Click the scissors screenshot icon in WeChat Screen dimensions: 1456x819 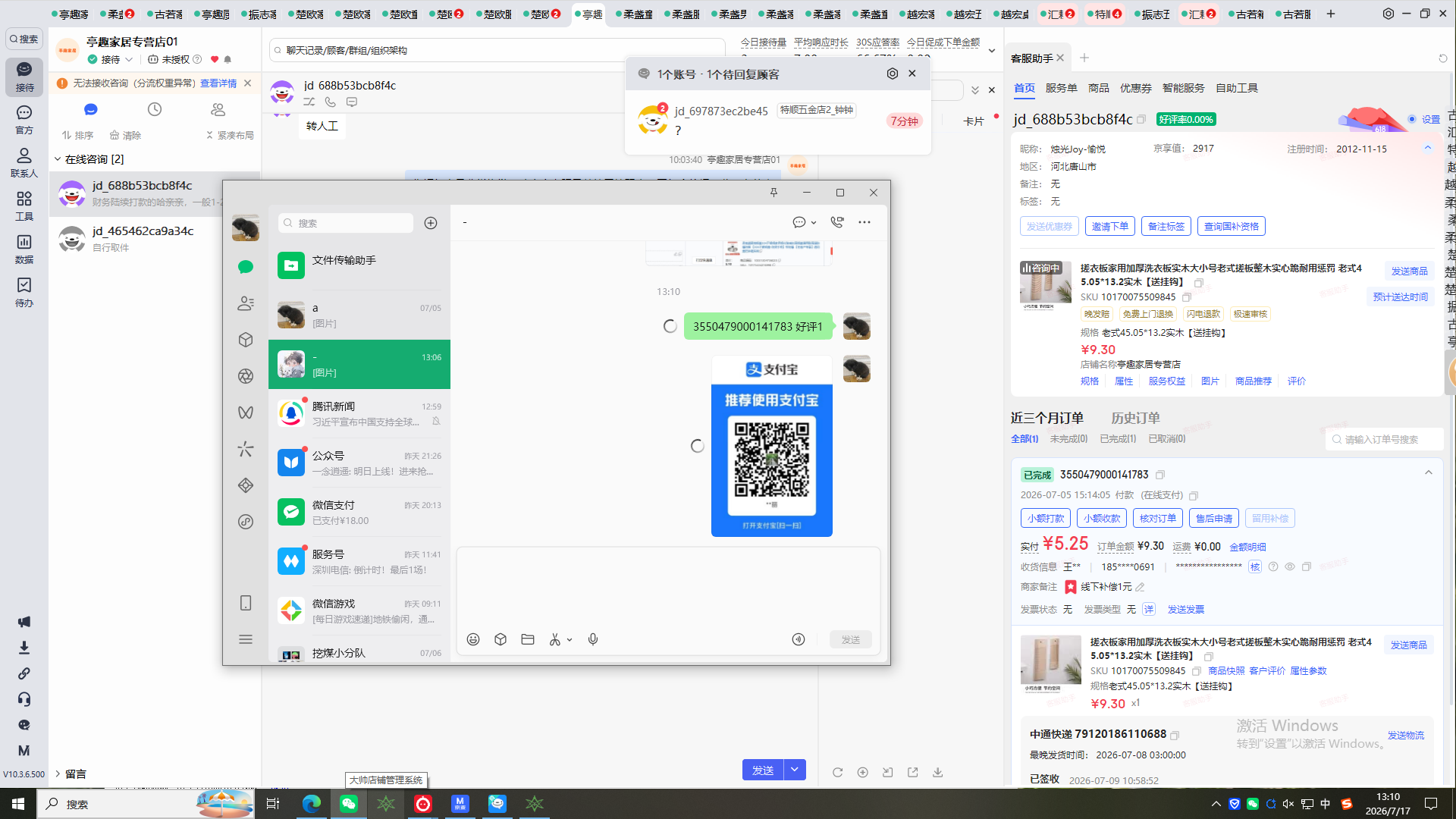click(x=555, y=639)
